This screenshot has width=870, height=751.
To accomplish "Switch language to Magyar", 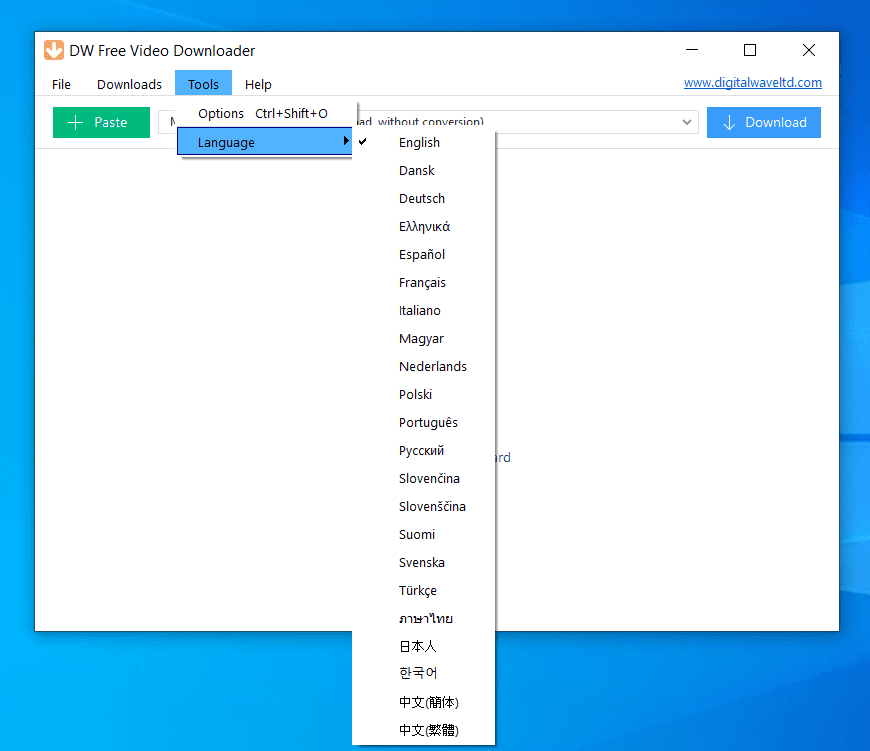I will (423, 338).
